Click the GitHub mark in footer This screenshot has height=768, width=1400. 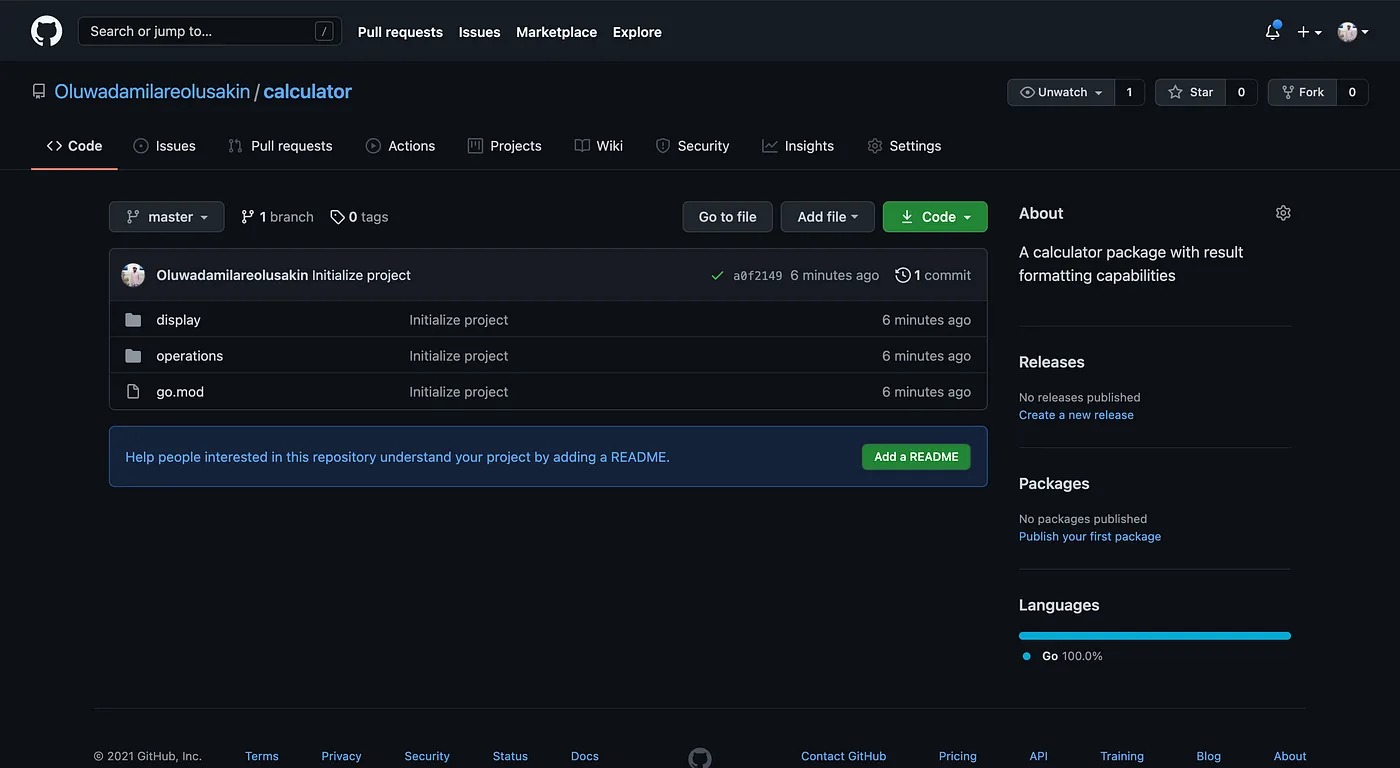[700, 757]
